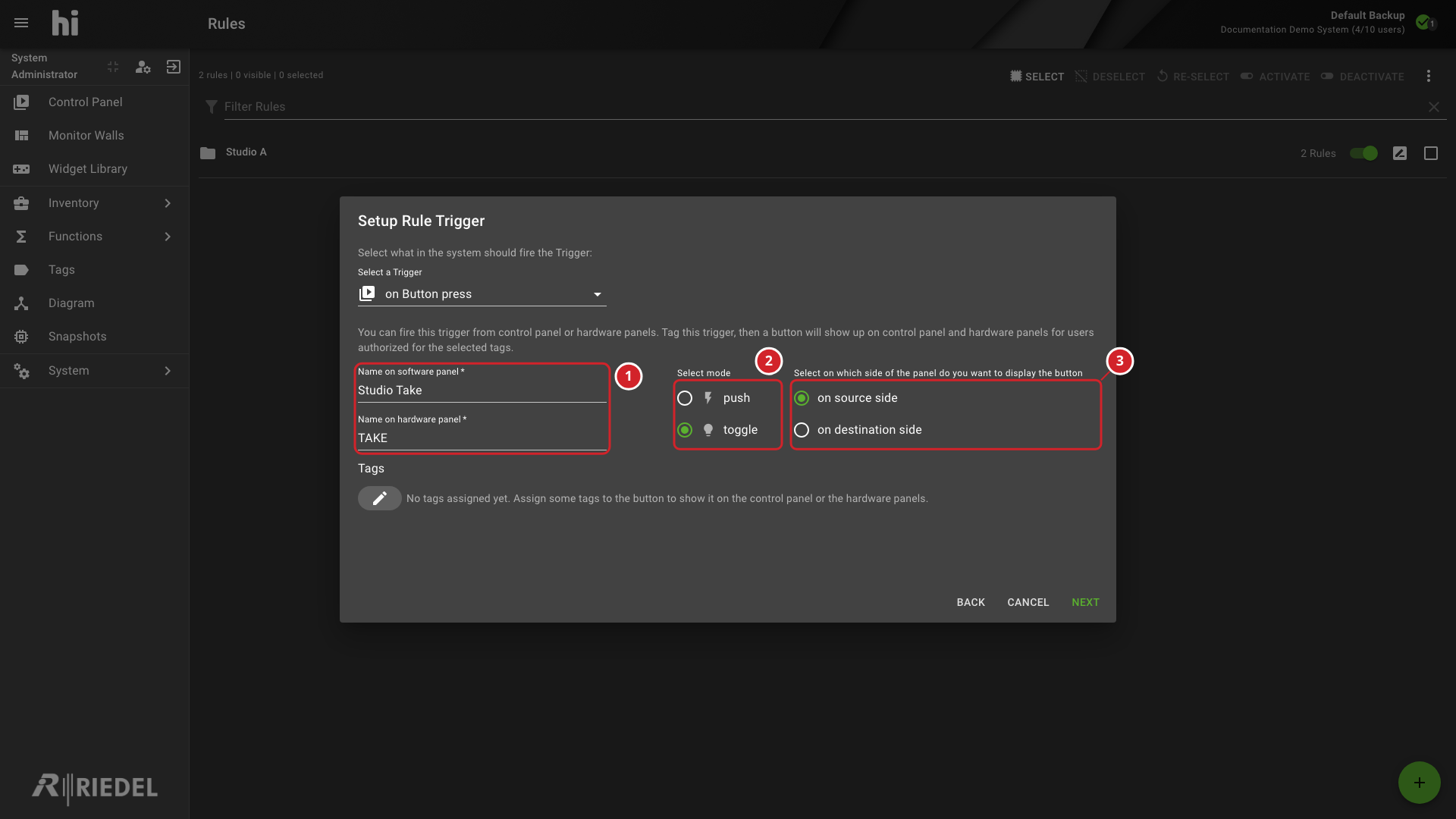Click the SELECT toolbar button

[x=1037, y=77]
